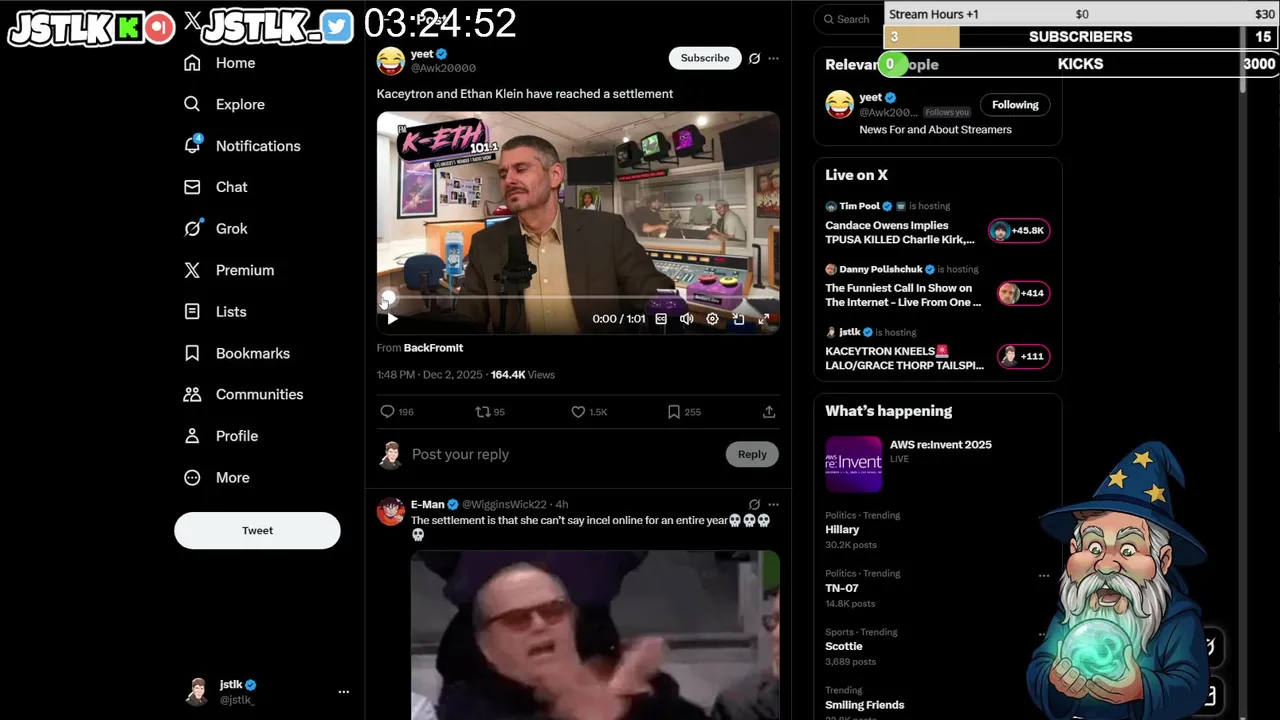Join Danny Polishchuk's live show
The image size is (1280, 720).
903,295
